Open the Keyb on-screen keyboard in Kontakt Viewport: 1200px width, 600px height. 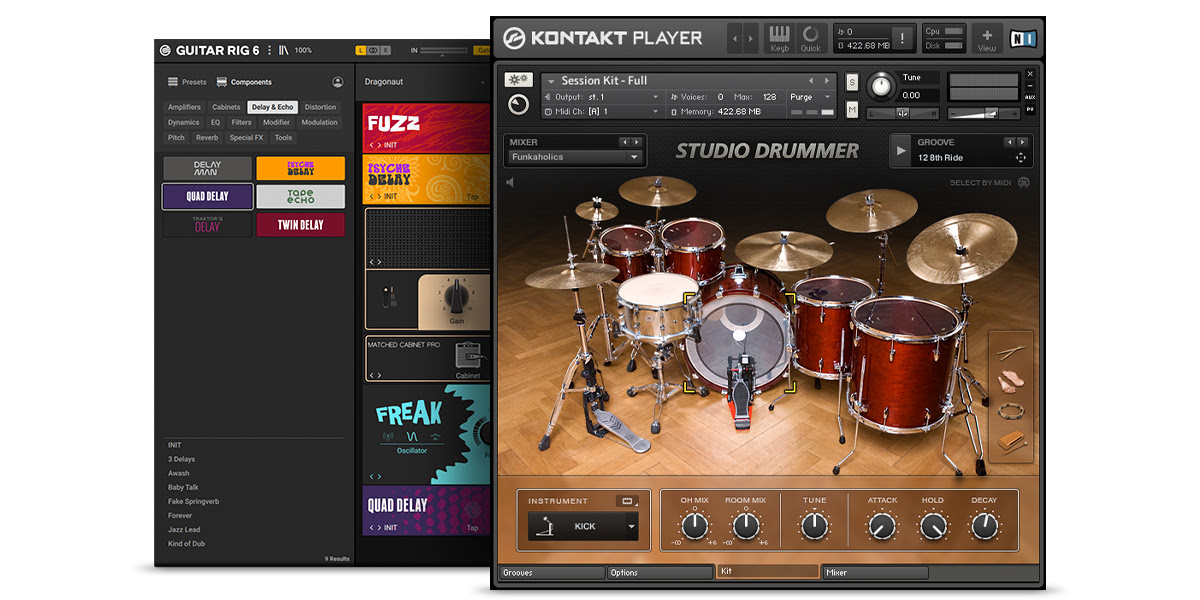coord(779,38)
